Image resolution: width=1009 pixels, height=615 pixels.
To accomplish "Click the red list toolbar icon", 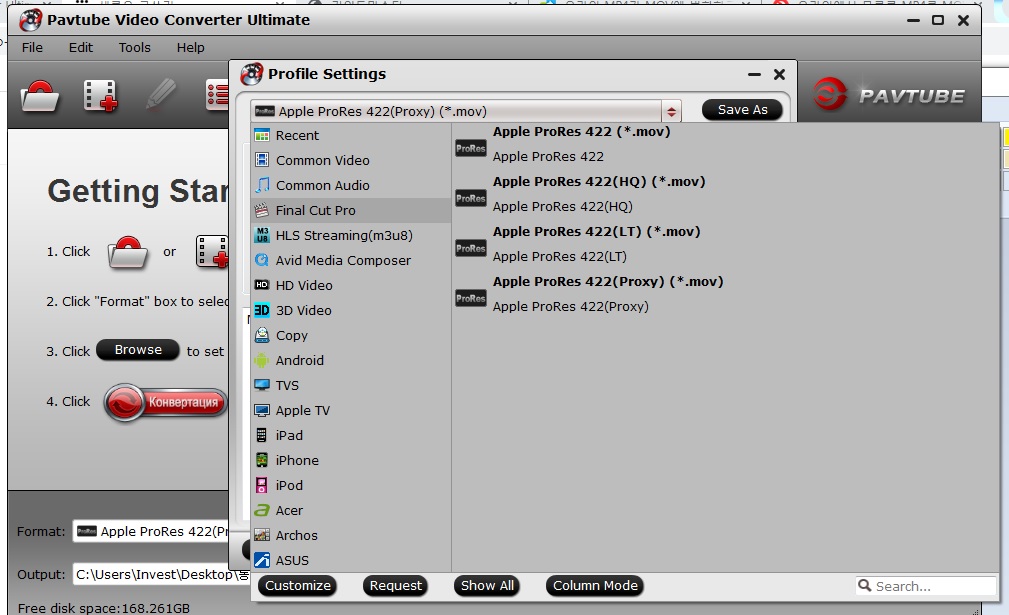I will [217, 95].
